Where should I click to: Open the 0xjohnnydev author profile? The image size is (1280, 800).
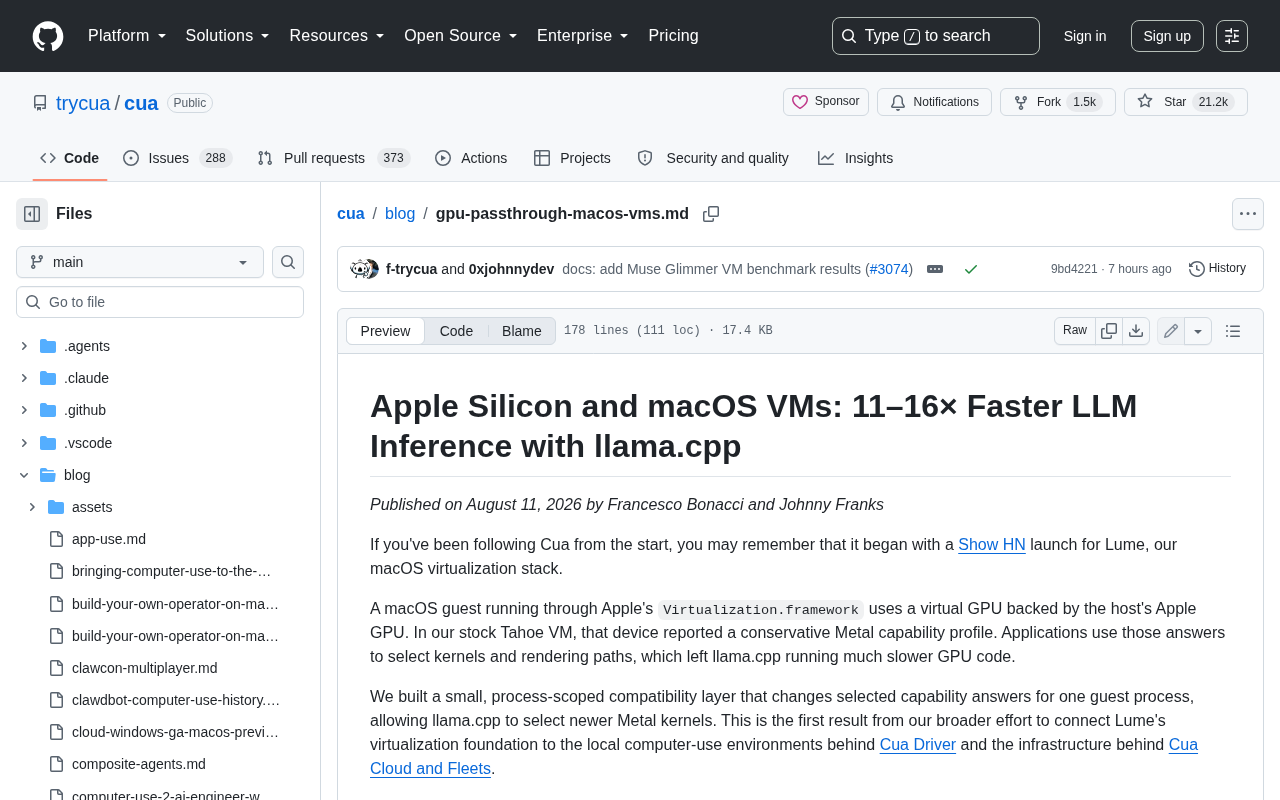point(511,269)
